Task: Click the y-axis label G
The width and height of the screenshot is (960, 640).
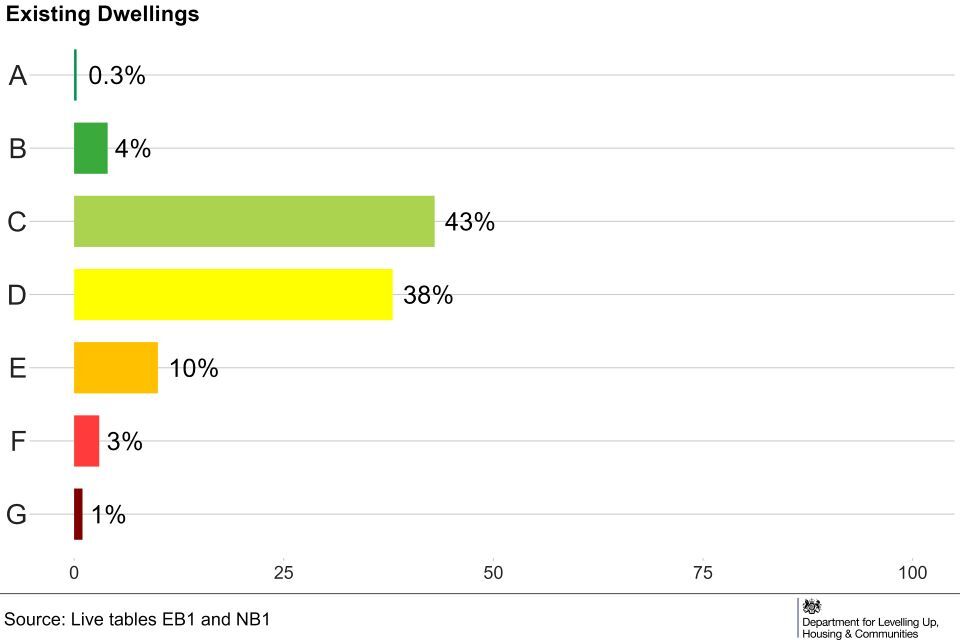Action: [x=17, y=515]
